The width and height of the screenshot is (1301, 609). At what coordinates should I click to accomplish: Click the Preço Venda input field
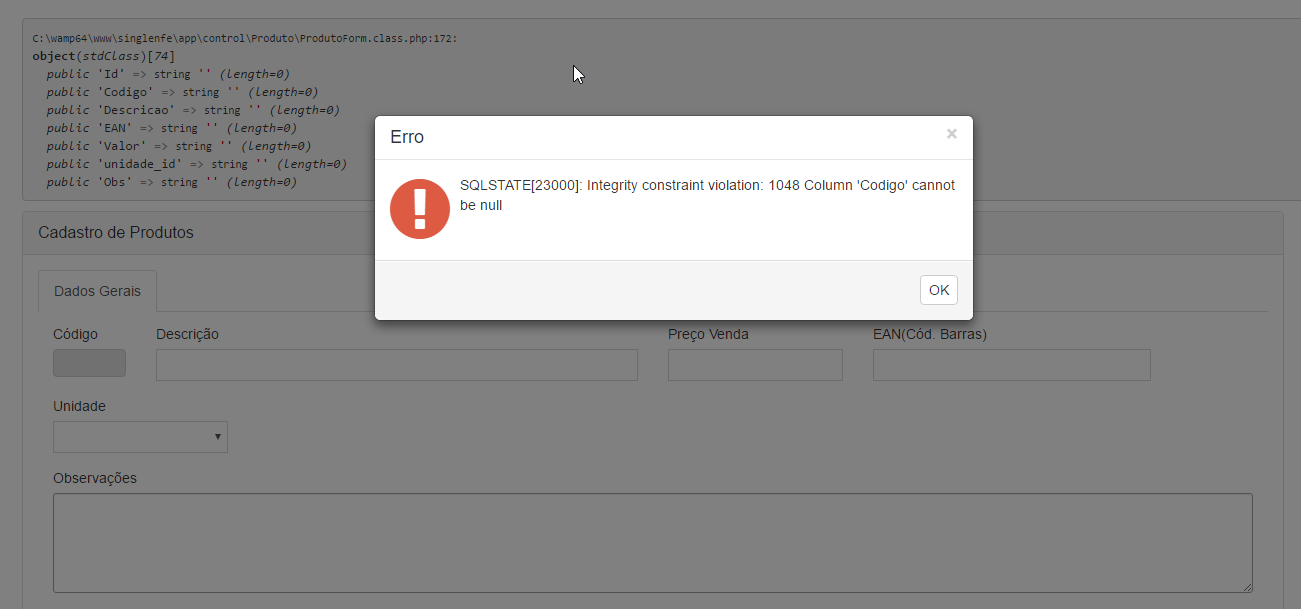click(755, 365)
